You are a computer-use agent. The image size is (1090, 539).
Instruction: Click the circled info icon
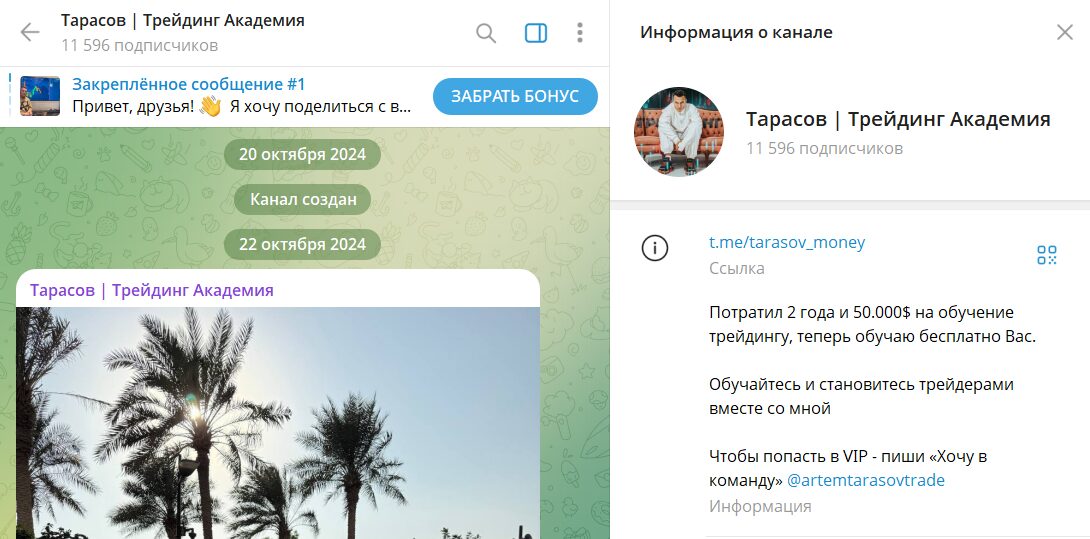(655, 248)
